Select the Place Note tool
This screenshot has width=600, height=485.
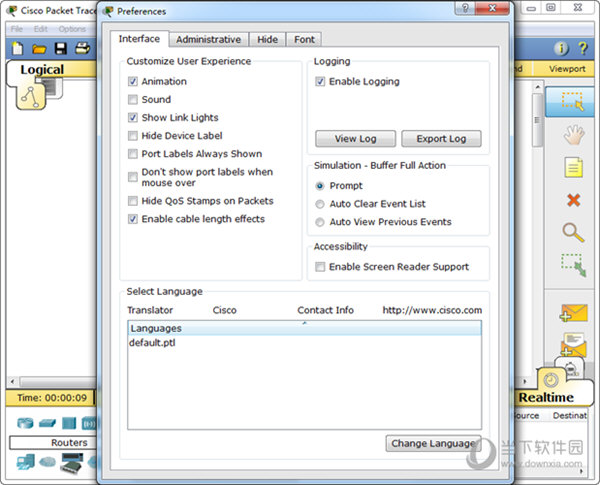point(574,168)
